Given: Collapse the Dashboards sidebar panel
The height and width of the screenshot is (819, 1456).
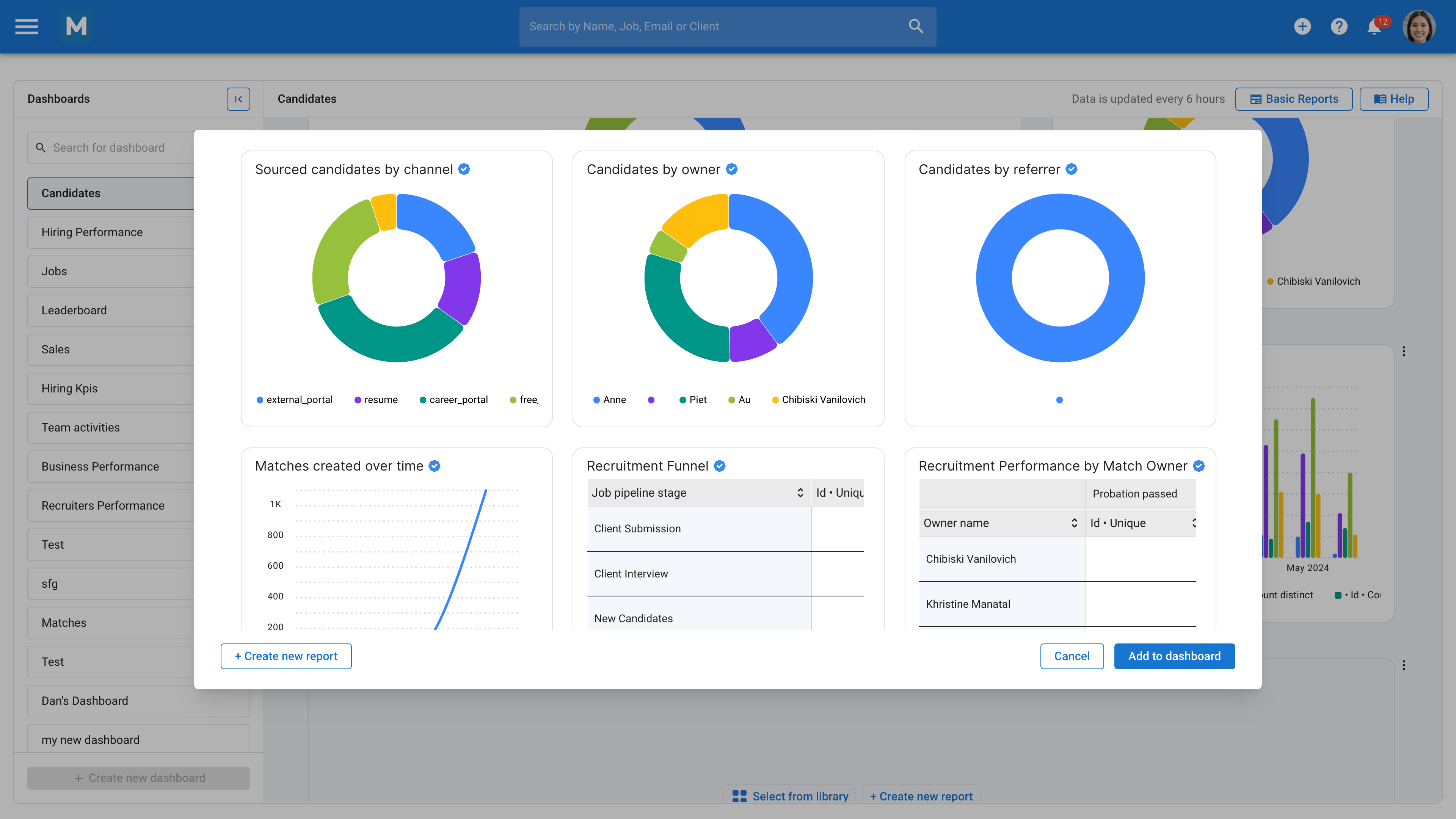Looking at the screenshot, I should point(238,99).
